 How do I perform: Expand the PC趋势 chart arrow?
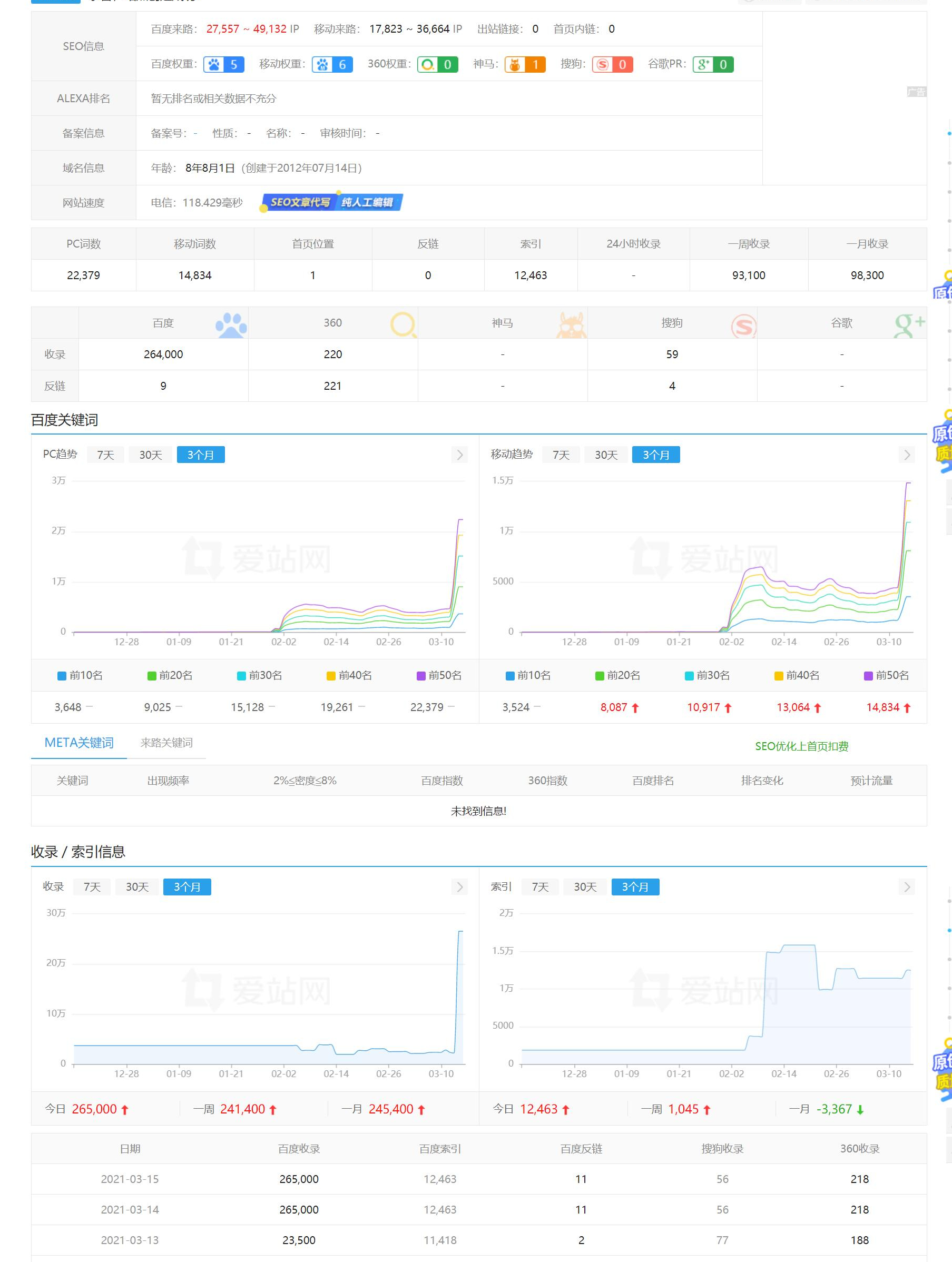pos(459,455)
